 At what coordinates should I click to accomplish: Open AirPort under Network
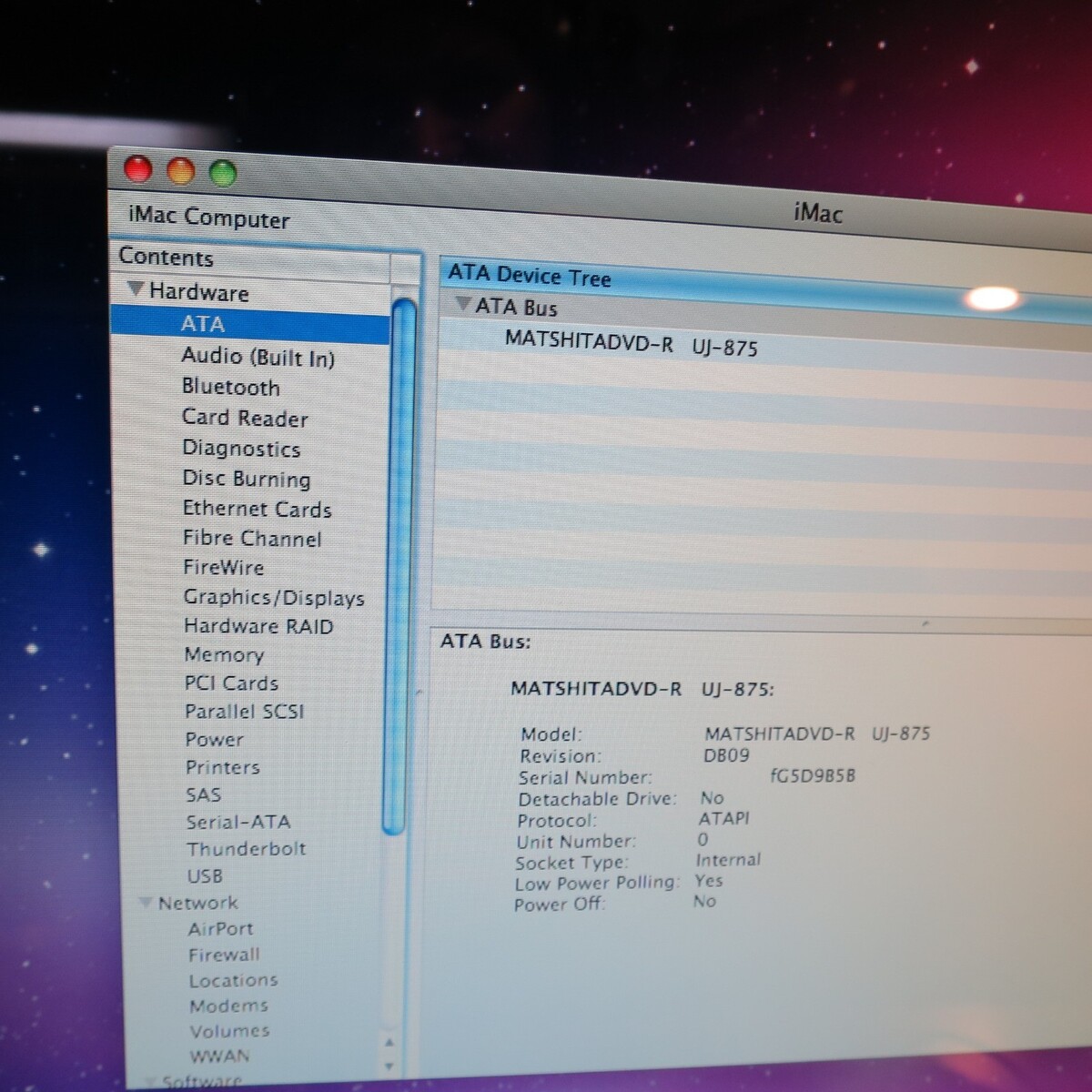click(x=220, y=928)
